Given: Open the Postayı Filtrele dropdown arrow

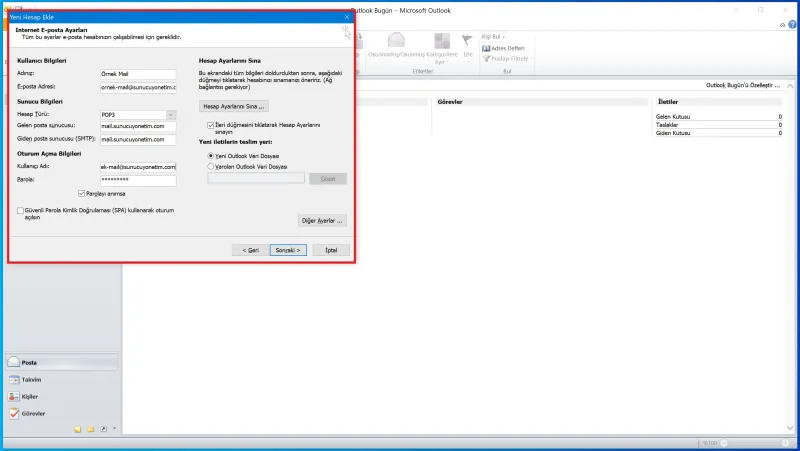Looking at the screenshot, I should click(531, 59).
